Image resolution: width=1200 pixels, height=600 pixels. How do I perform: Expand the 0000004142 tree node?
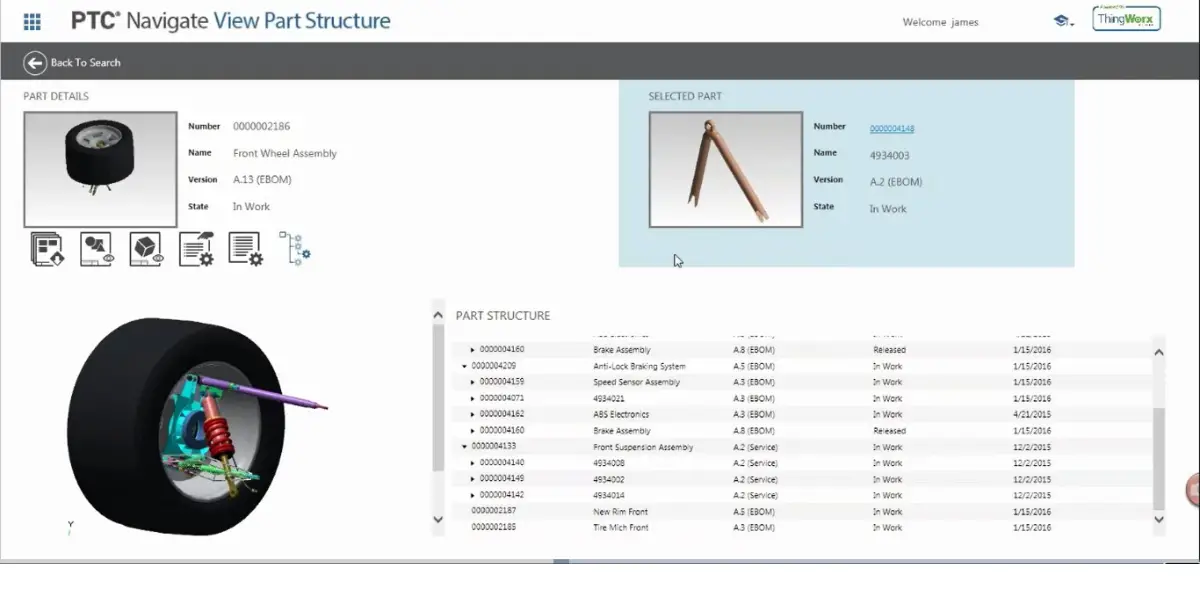473,495
